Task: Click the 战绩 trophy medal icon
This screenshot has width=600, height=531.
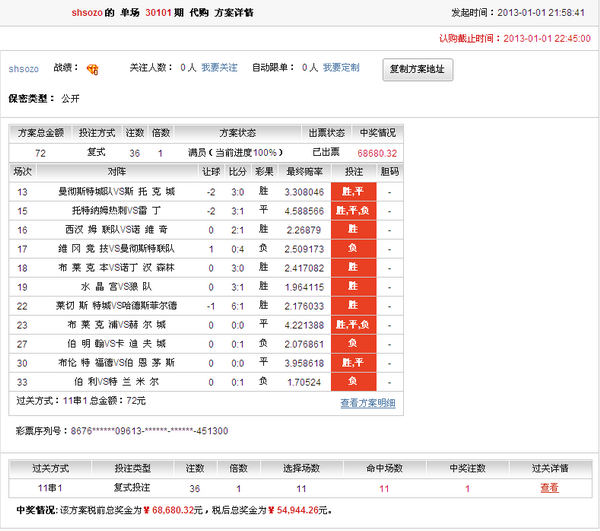Action: pyautogui.click(x=93, y=68)
